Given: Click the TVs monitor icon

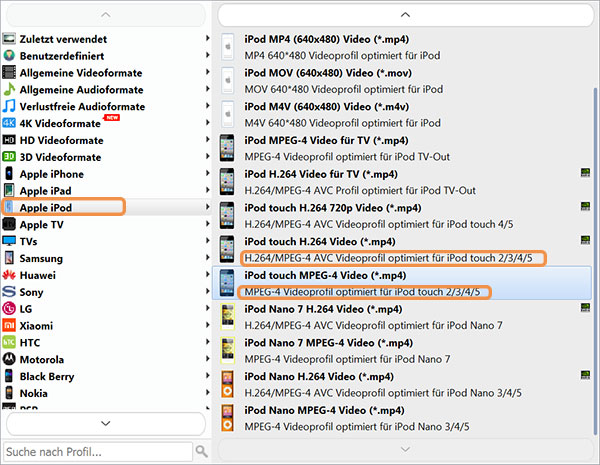Looking at the screenshot, I should tap(9, 241).
